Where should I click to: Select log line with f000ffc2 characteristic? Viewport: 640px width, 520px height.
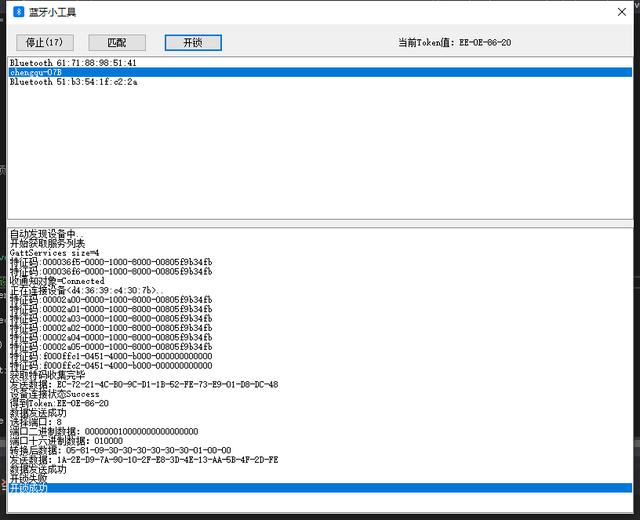(320, 365)
